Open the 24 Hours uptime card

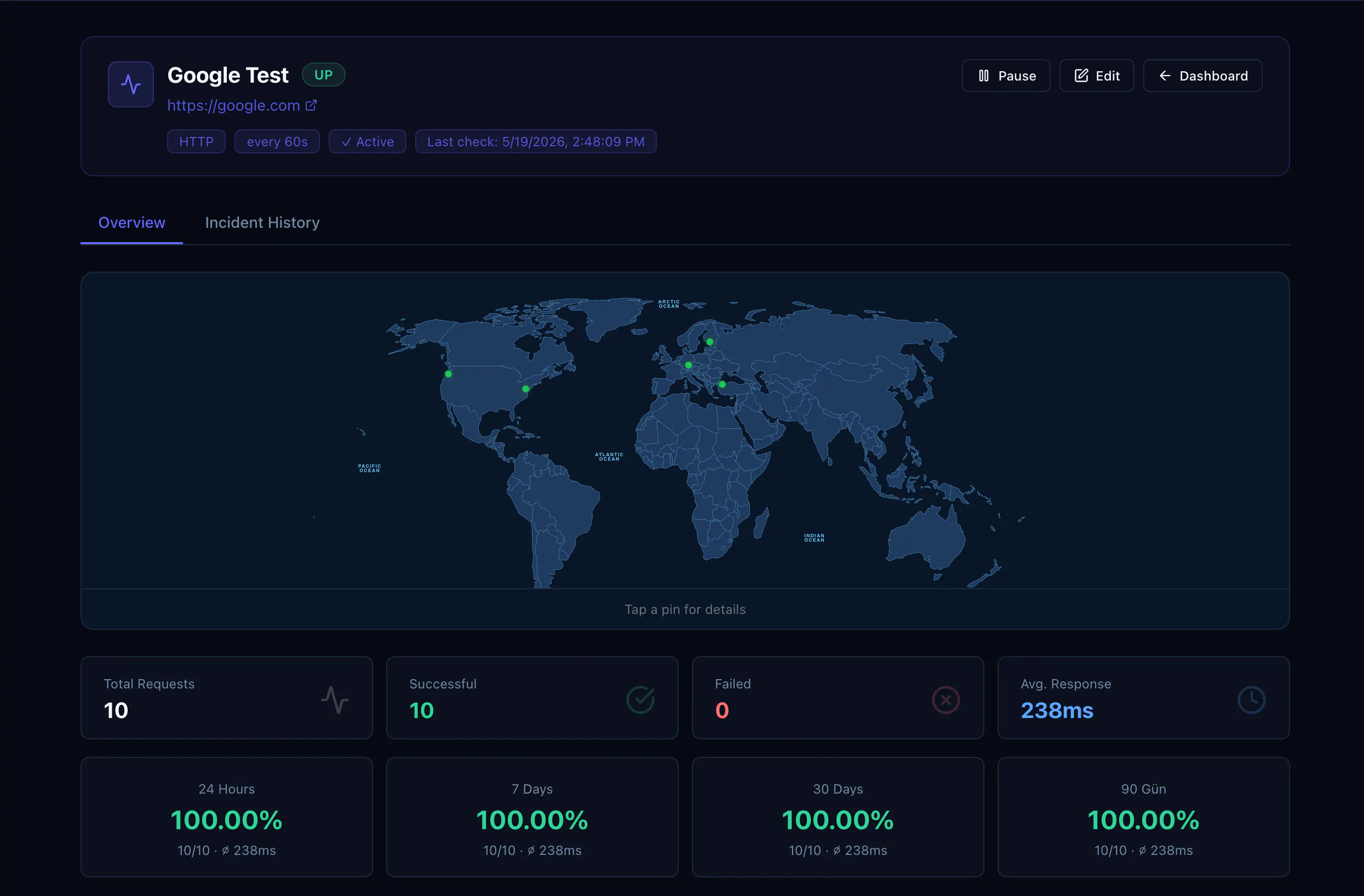[226, 817]
